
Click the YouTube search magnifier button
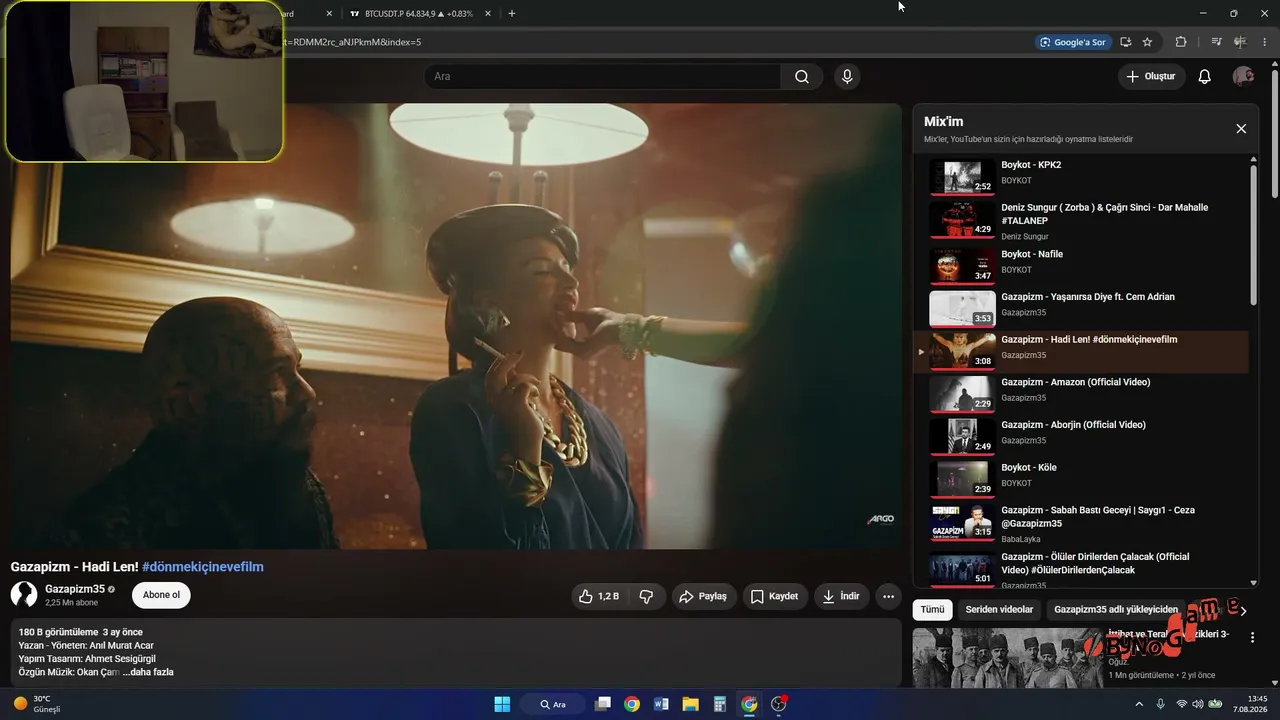(x=801, y=77)
